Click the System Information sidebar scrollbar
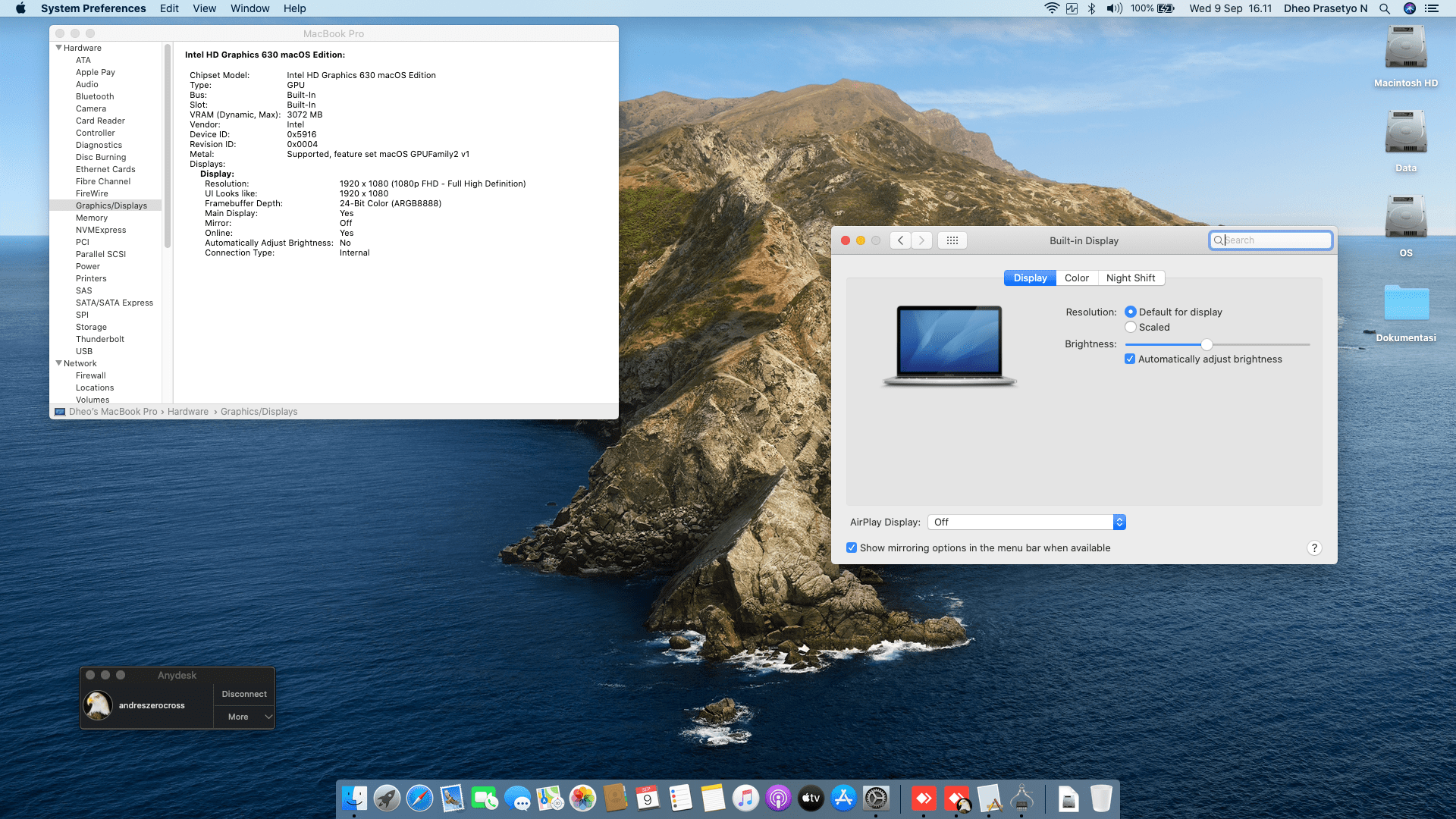Viewport: 1456px width, 819px height. point(167,146)
